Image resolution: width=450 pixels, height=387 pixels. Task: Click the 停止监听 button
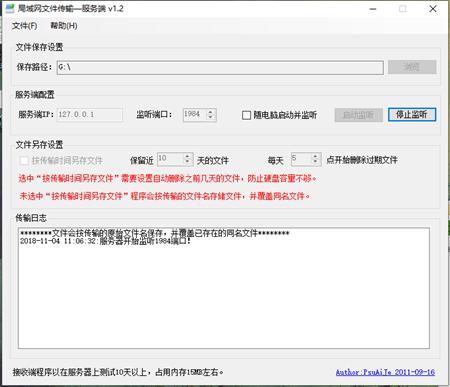(x=412, y=115)
